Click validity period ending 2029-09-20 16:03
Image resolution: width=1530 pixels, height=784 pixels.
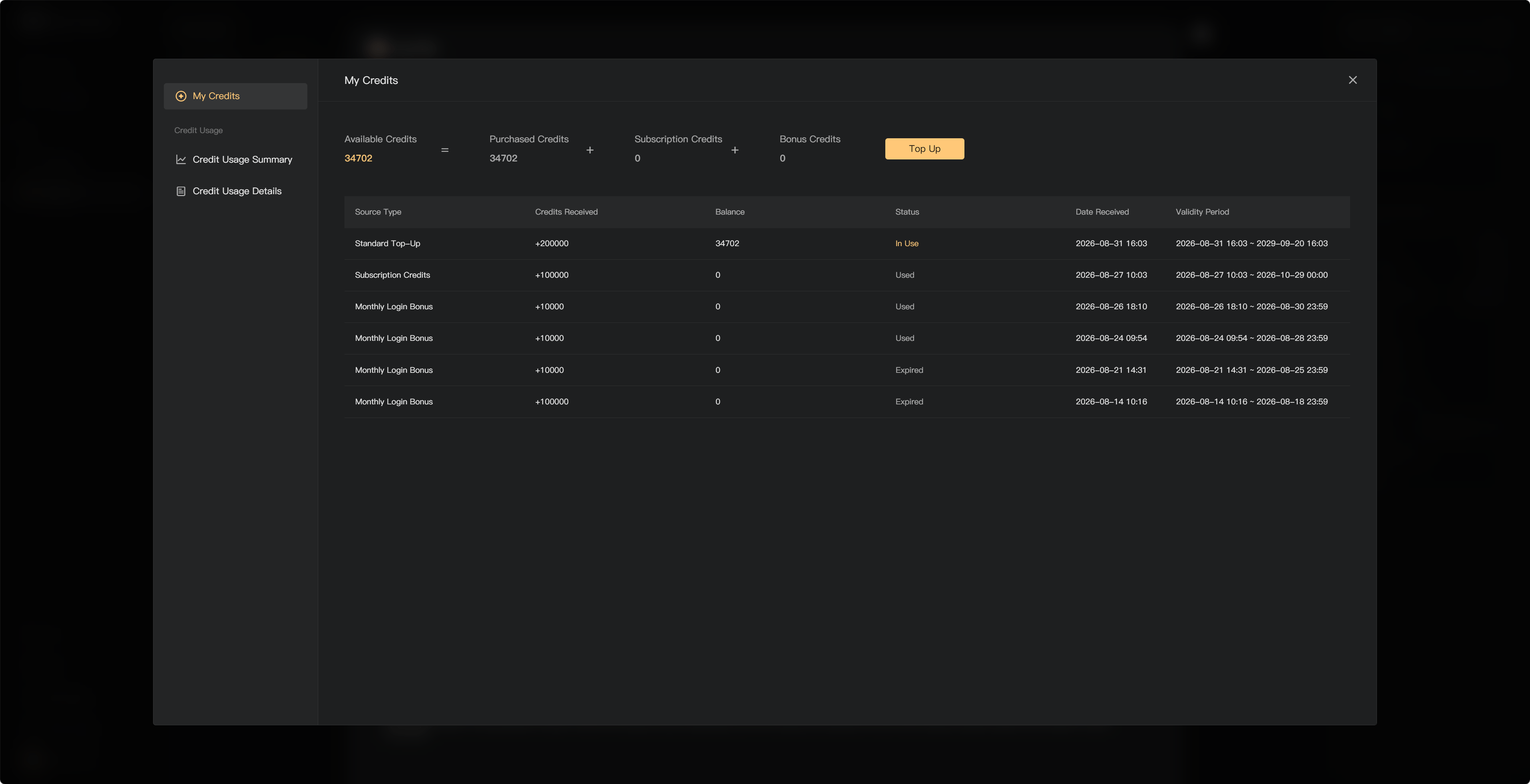[x=1251, y=243]
